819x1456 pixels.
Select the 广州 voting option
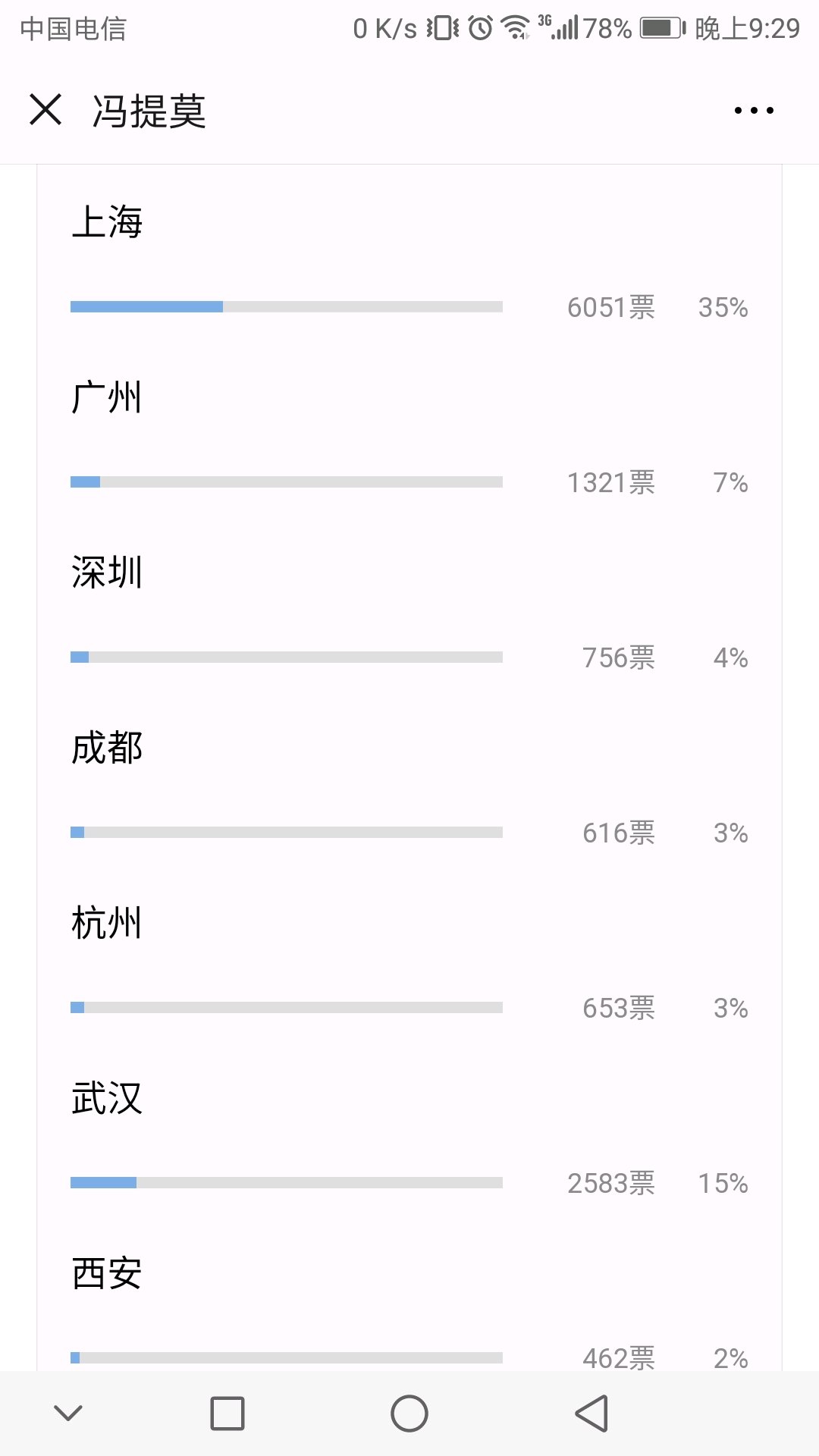click(107, 397)
